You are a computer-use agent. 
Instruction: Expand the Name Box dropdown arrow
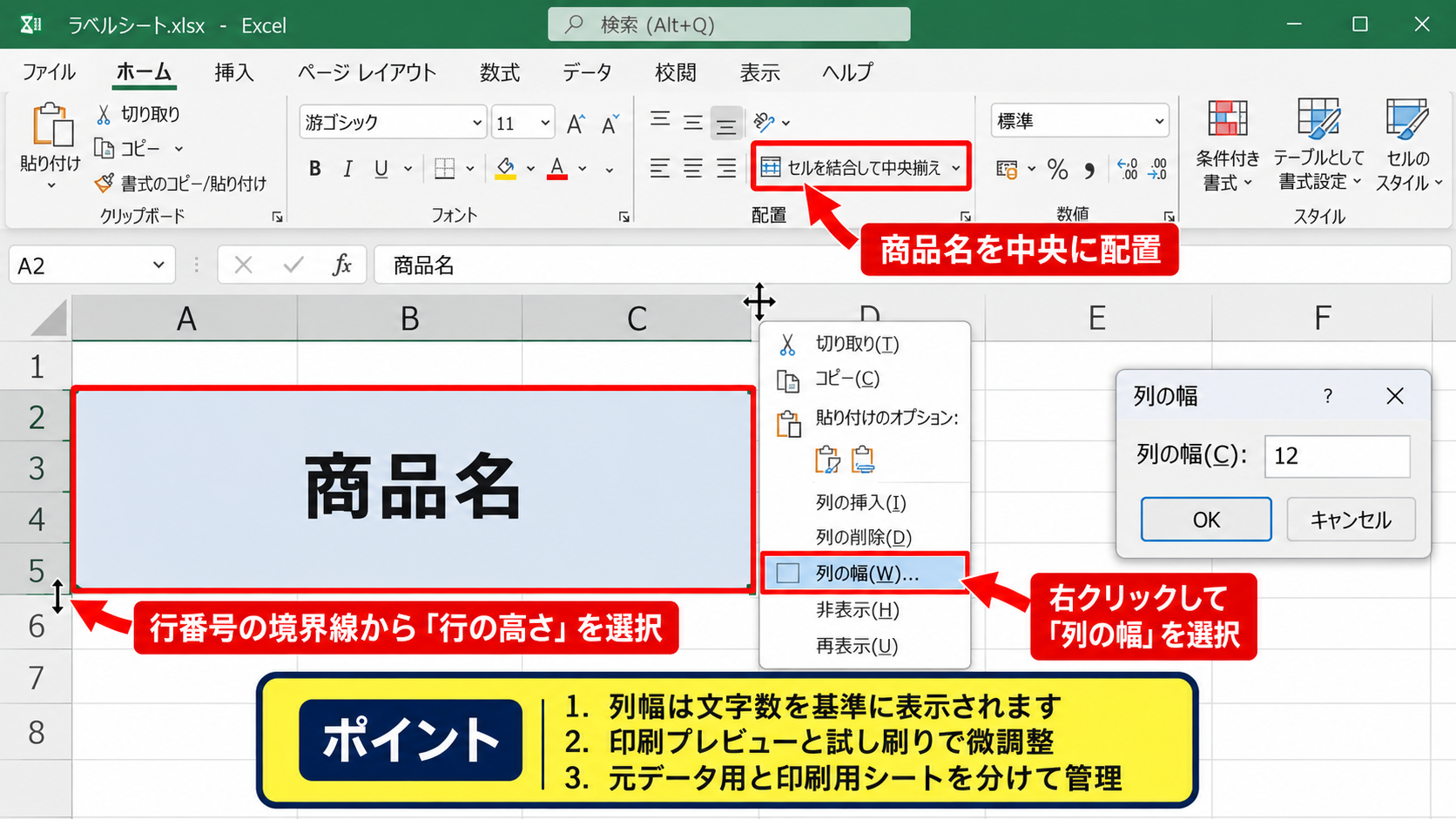point(158,265)
